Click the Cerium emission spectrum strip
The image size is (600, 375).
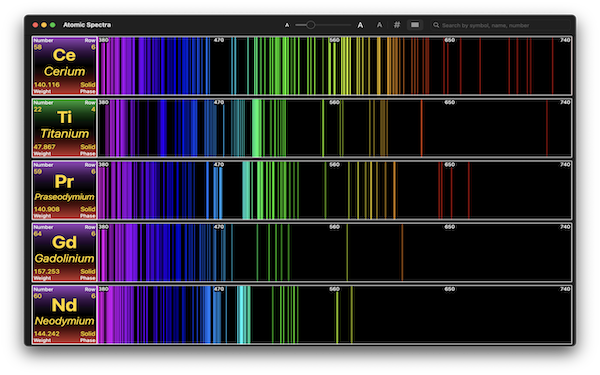[x=335, y=66]
